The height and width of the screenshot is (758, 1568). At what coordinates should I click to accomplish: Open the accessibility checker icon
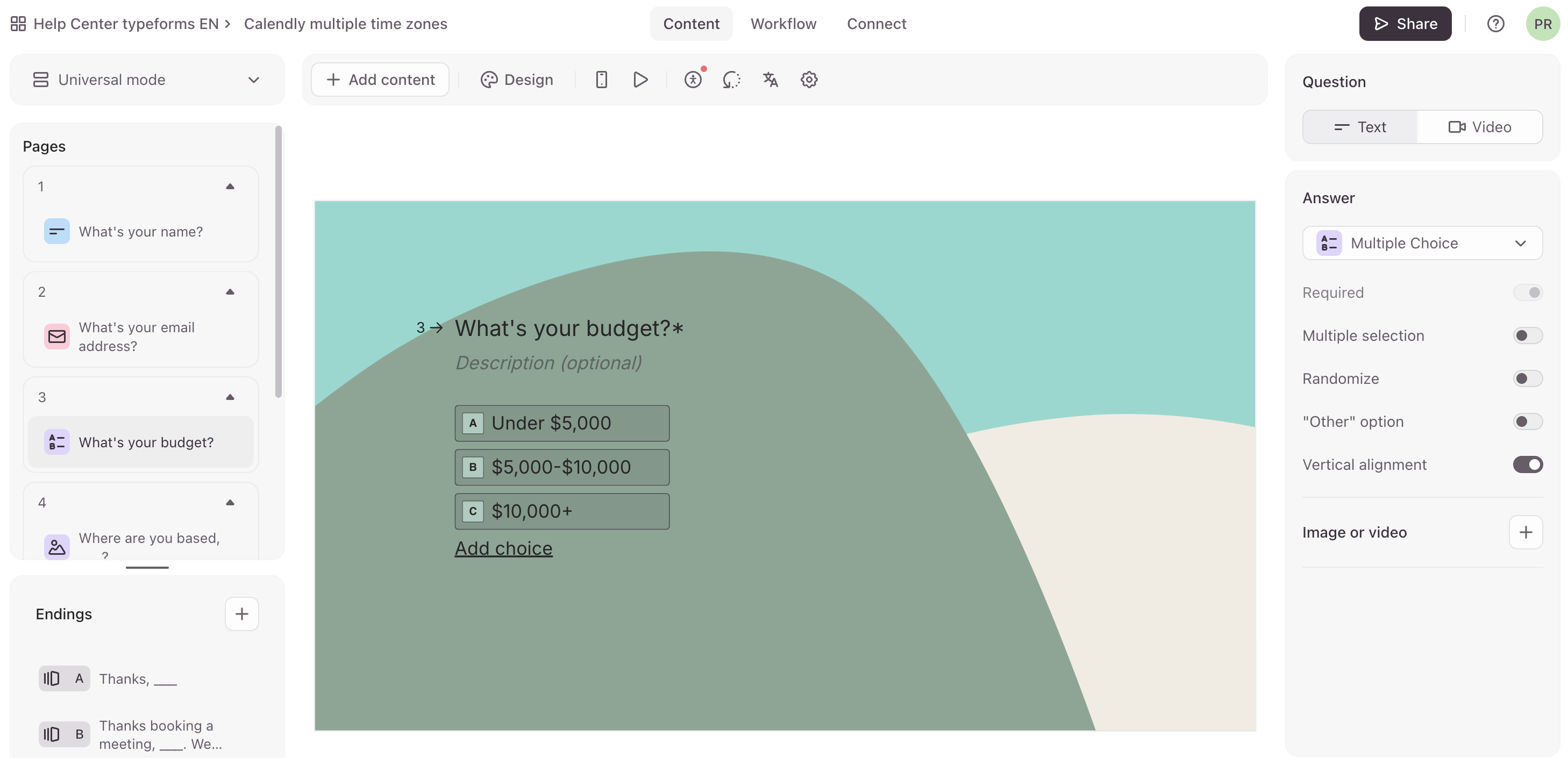point(693,80)
